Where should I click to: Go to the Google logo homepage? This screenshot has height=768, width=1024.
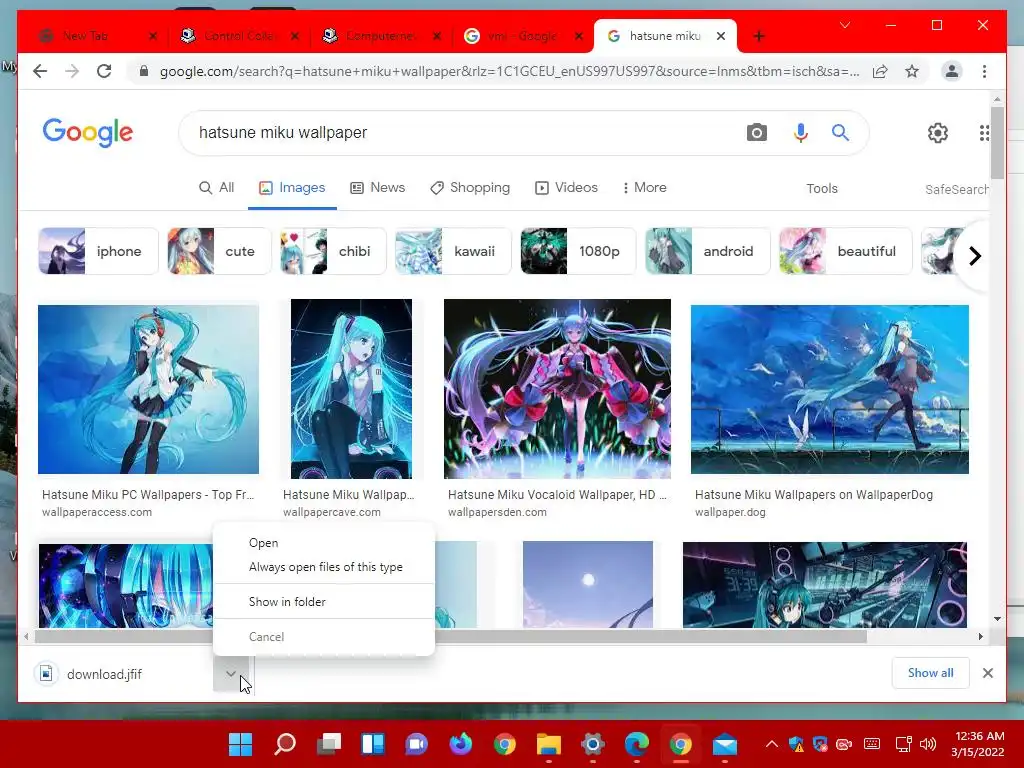point(88,133)
